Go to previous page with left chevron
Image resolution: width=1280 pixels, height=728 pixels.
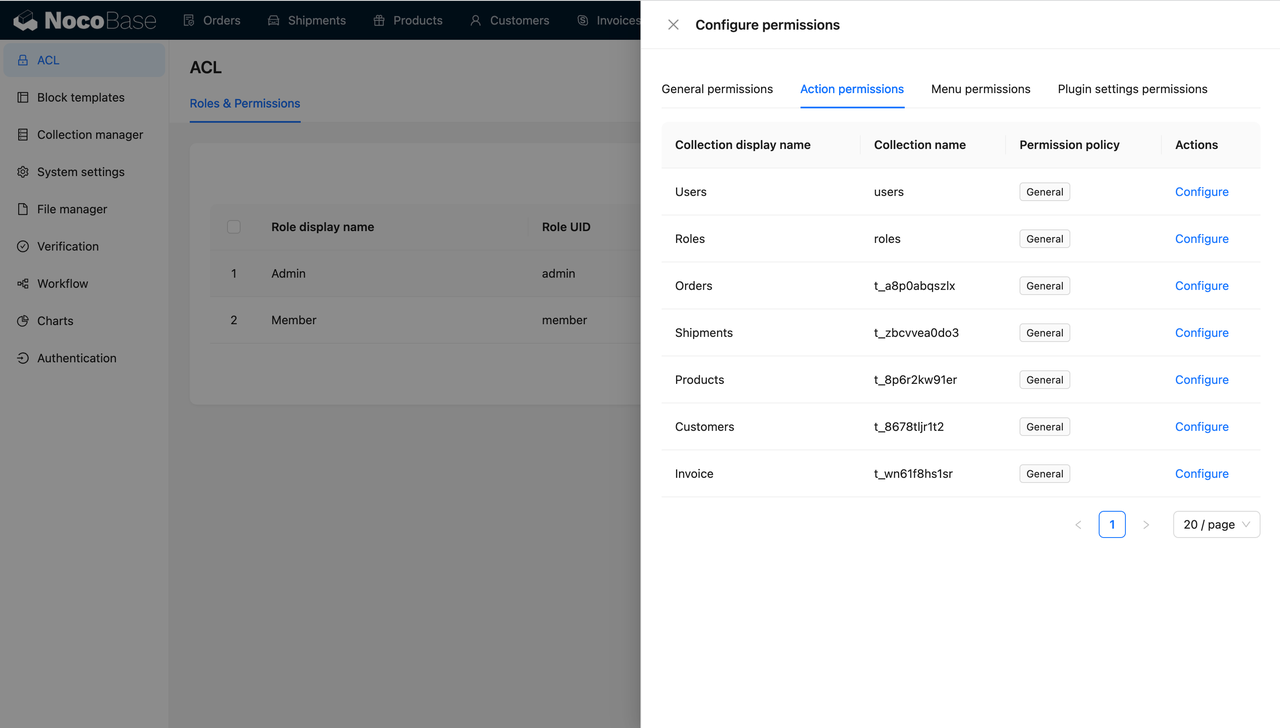tap(1078, 524)
